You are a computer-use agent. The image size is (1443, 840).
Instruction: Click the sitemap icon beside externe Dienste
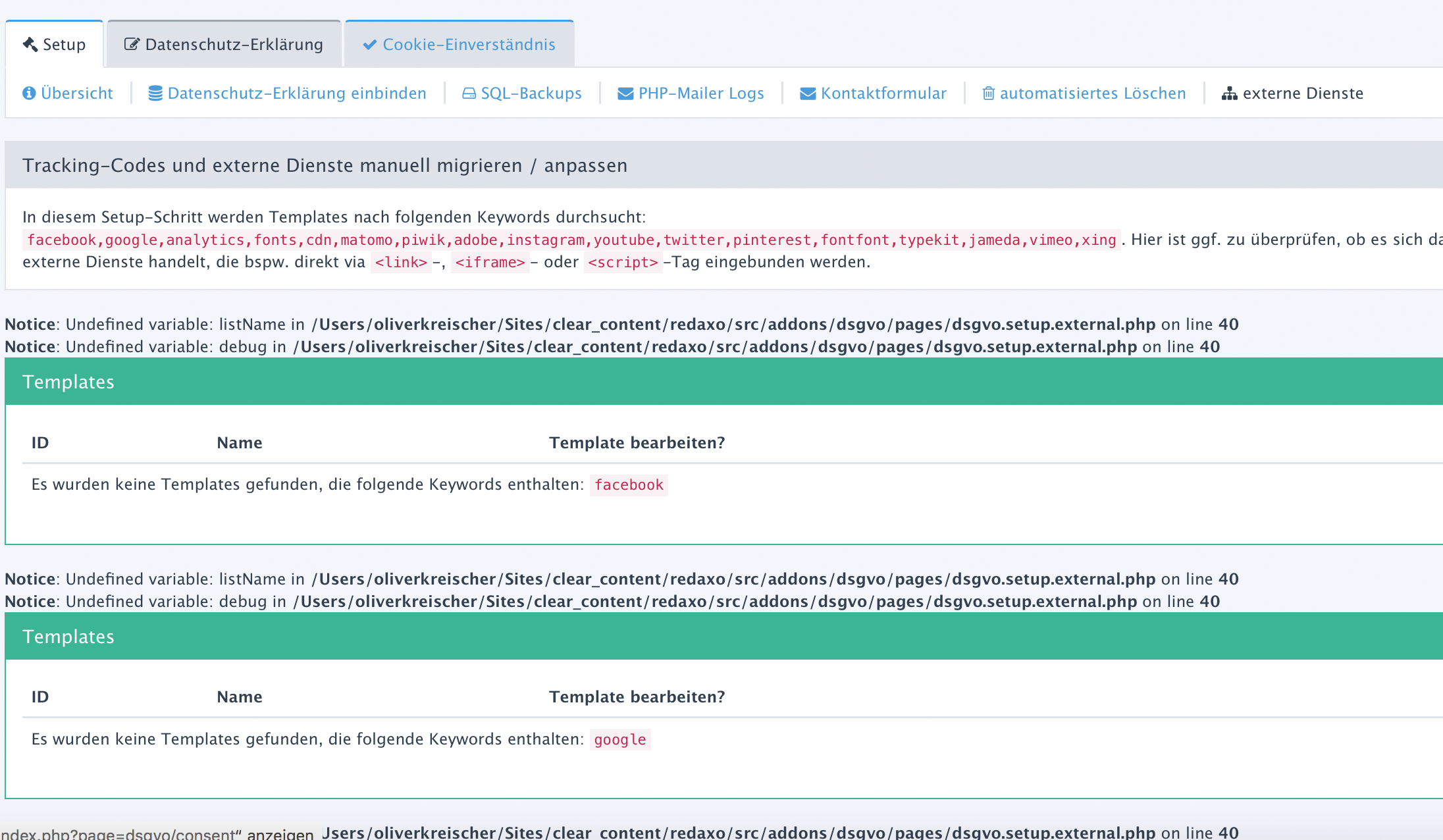(1229, 93)
